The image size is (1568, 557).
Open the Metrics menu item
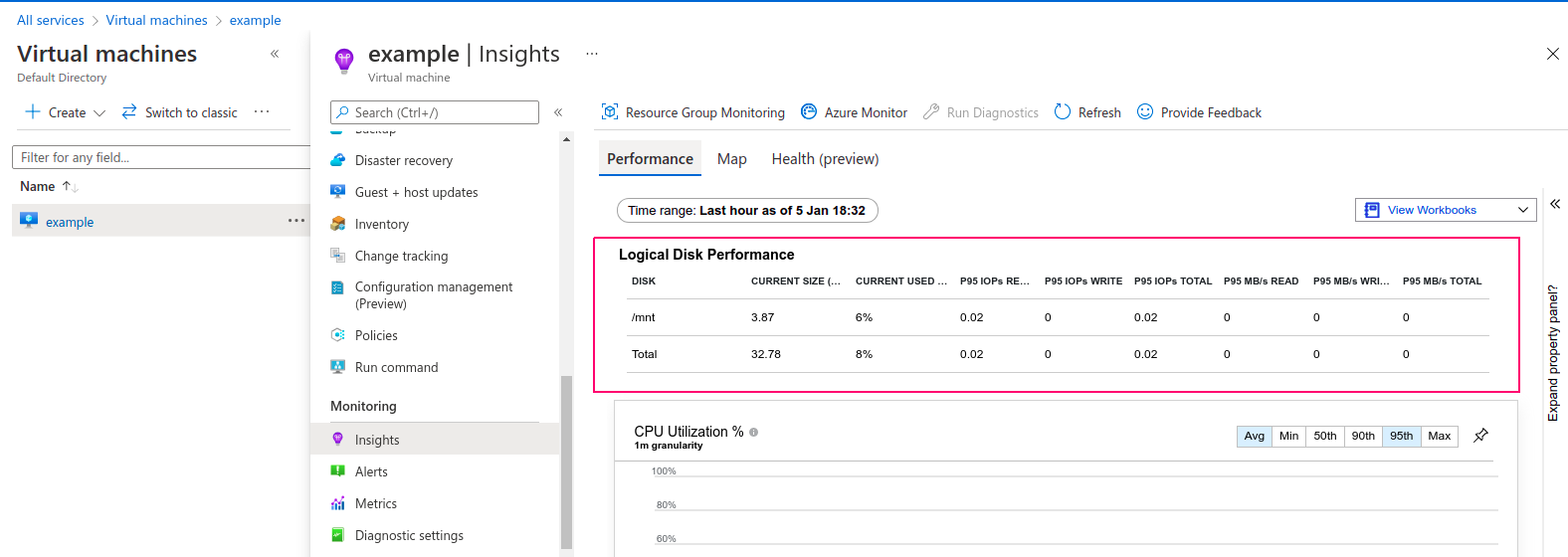[376, 503]
